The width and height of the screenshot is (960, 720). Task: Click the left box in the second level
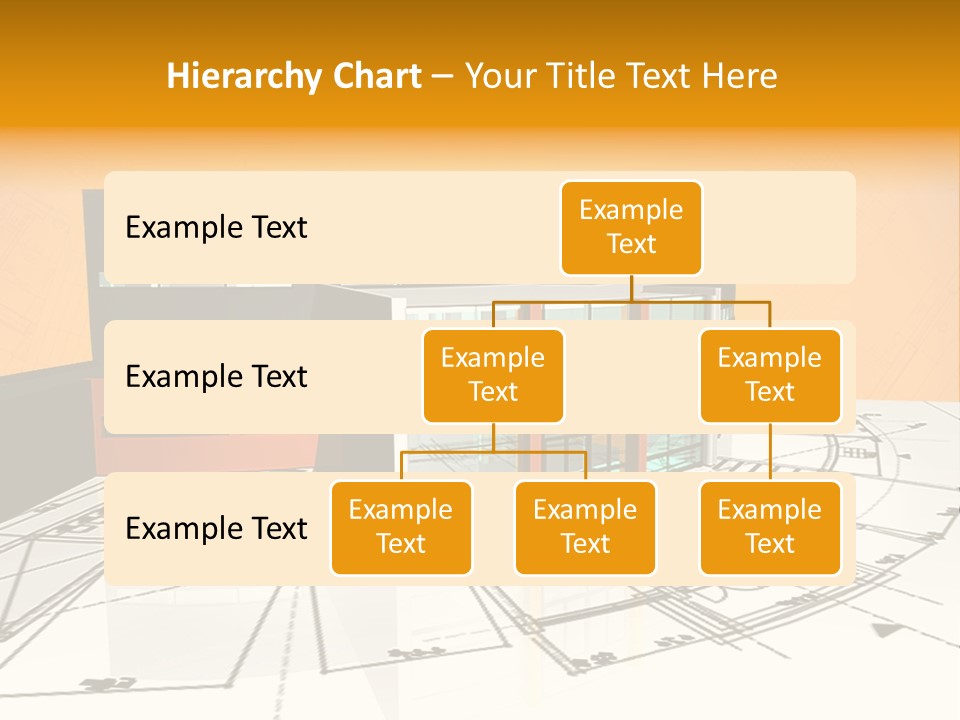pos(493,376)
